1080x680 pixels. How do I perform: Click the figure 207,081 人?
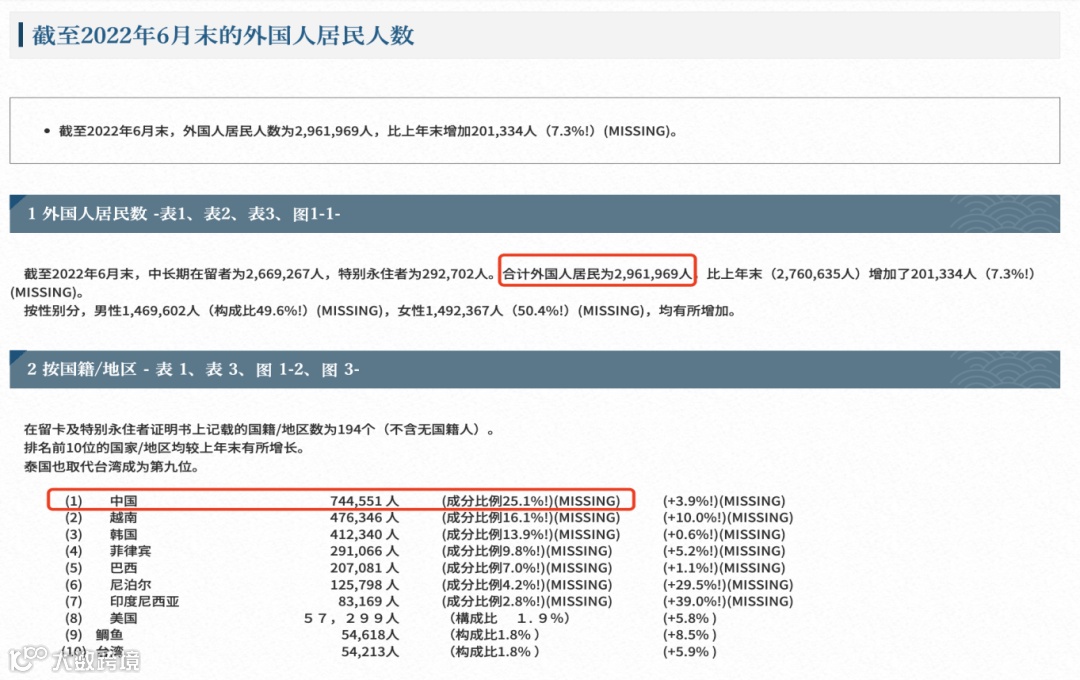(364, 568)
